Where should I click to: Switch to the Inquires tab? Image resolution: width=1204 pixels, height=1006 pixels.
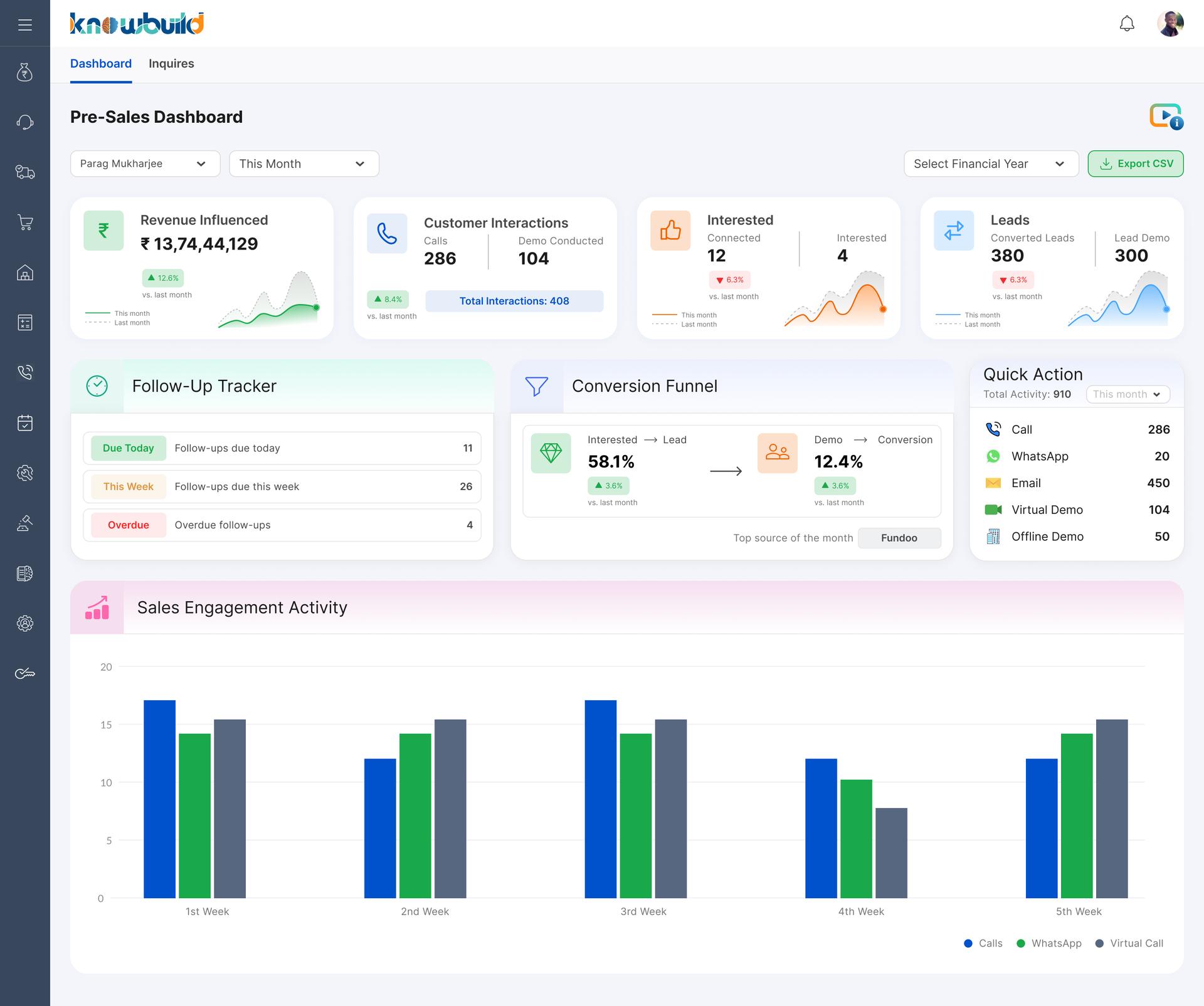point(171,64)
